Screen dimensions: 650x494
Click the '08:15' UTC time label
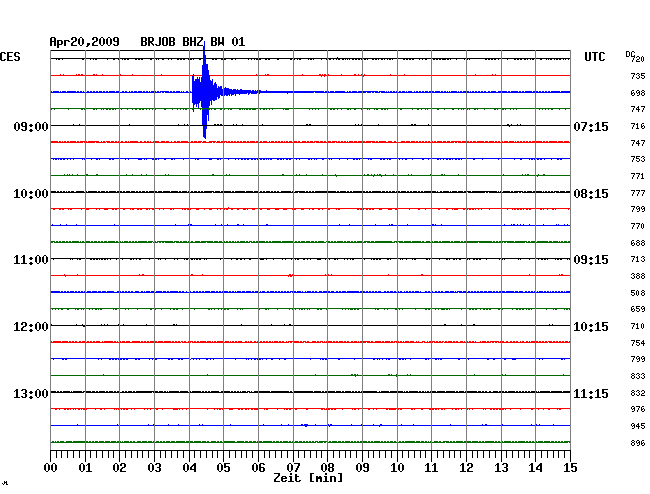(x=591, y=194)
